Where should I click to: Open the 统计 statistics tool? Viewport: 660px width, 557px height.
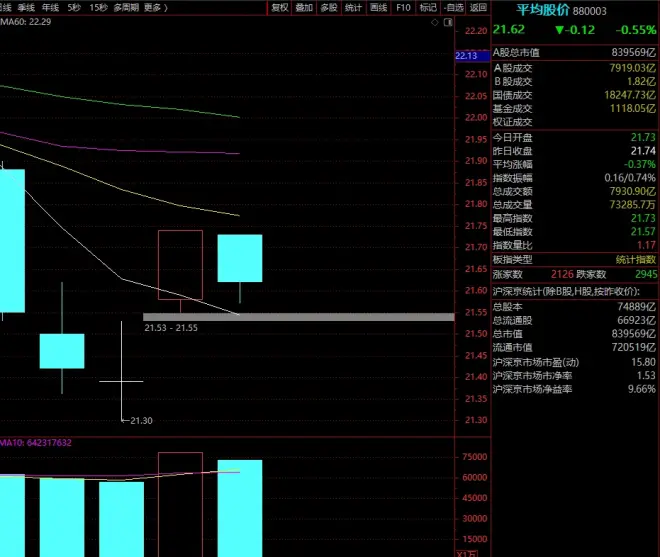tap(353, 7)
